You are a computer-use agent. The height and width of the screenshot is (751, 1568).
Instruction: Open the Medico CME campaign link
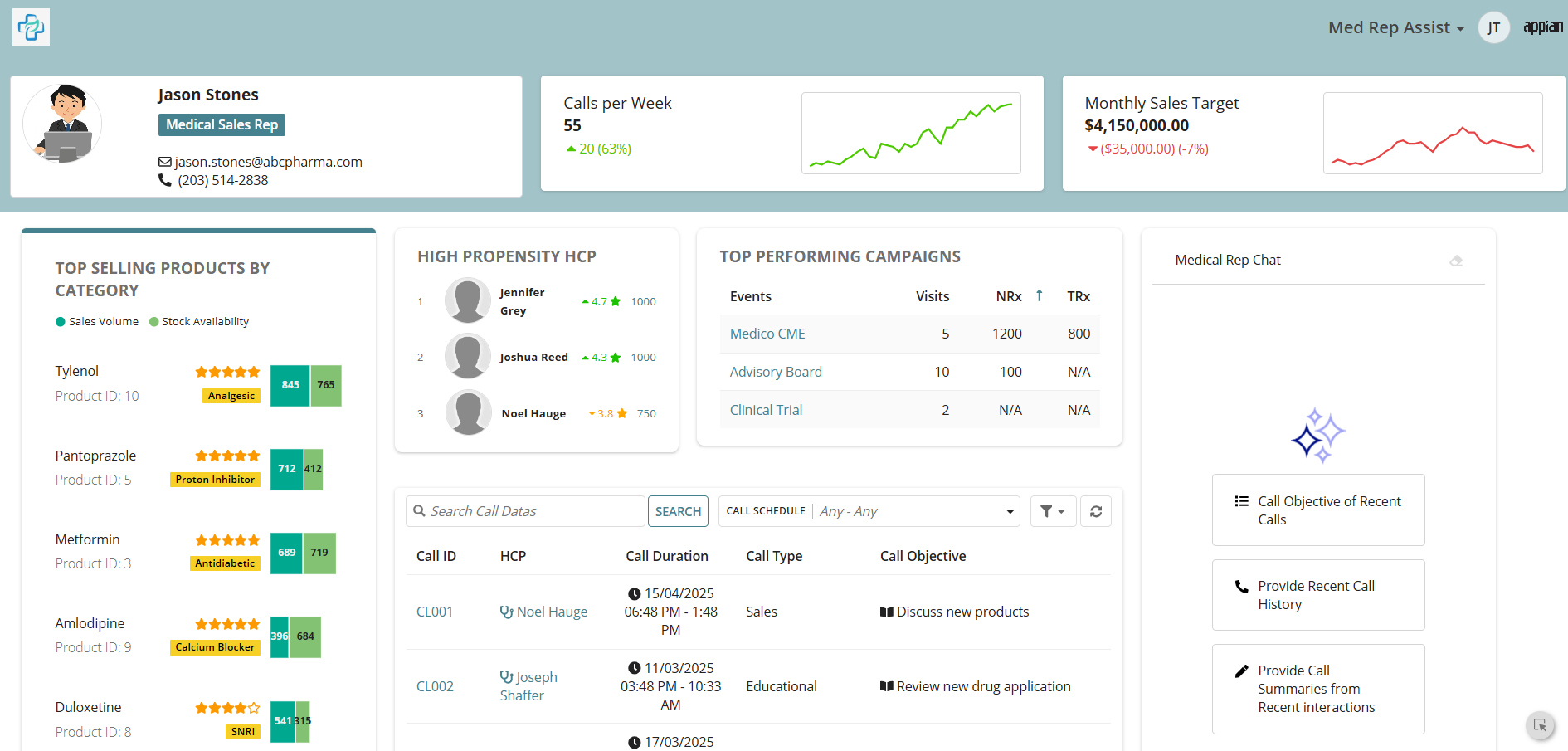[767, 334]
